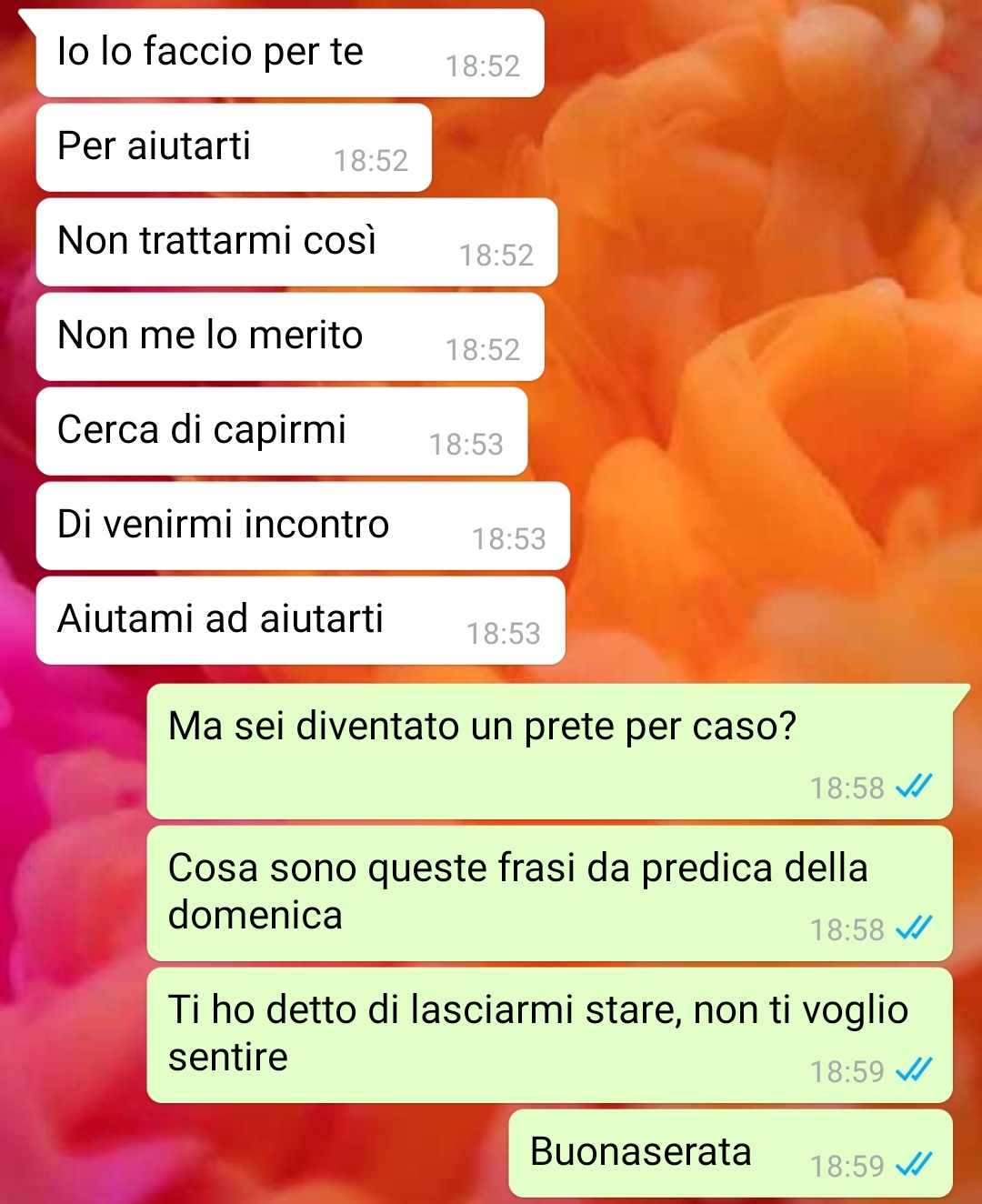The height and width of the screenshot is (1204, 982).
Task: Select the 'predica della domenica' sent message
Action: pyautogui.click(x=550, y=893)
